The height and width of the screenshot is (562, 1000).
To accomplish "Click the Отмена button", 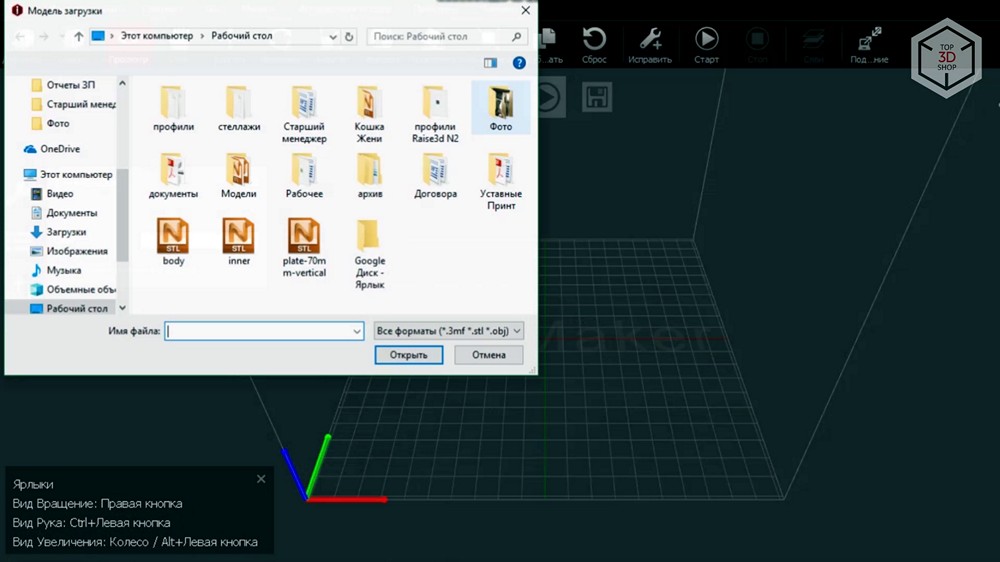I will tap(489, 355).
